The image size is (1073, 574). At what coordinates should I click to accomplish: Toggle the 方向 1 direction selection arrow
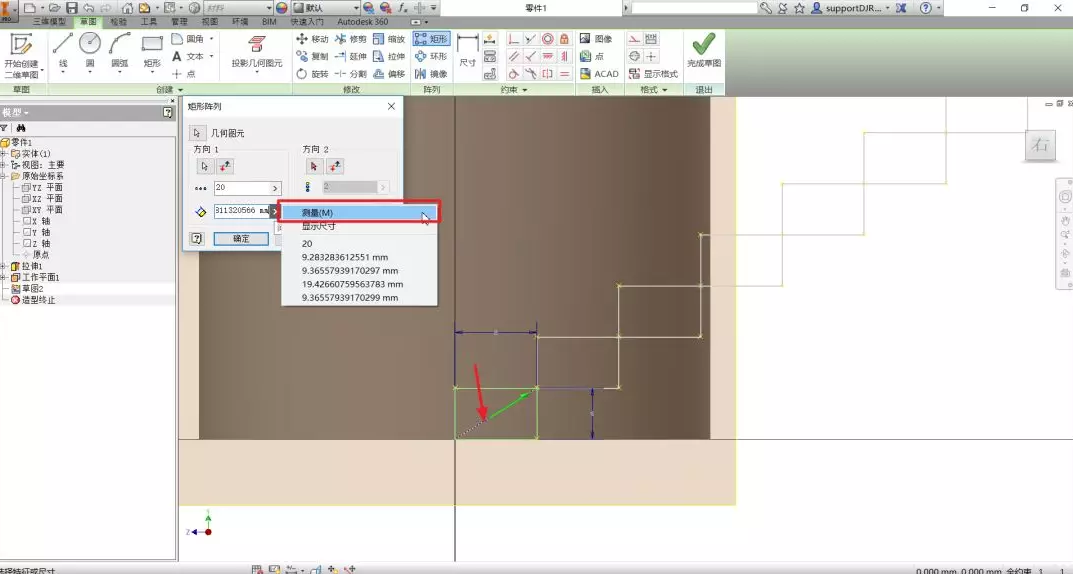tap(205, 166)
